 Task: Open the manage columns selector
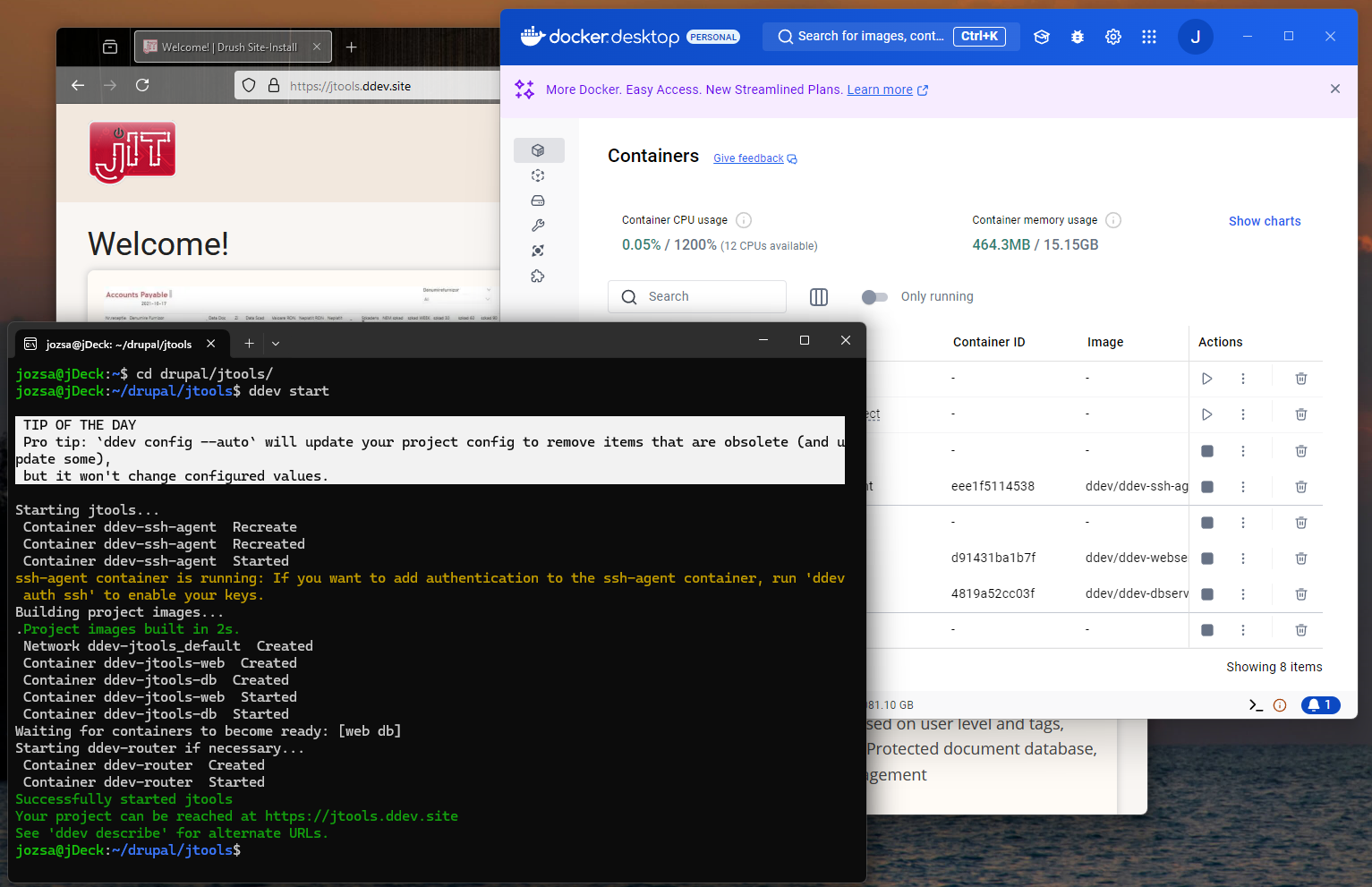pyautogui.click(x=818, y=297)
